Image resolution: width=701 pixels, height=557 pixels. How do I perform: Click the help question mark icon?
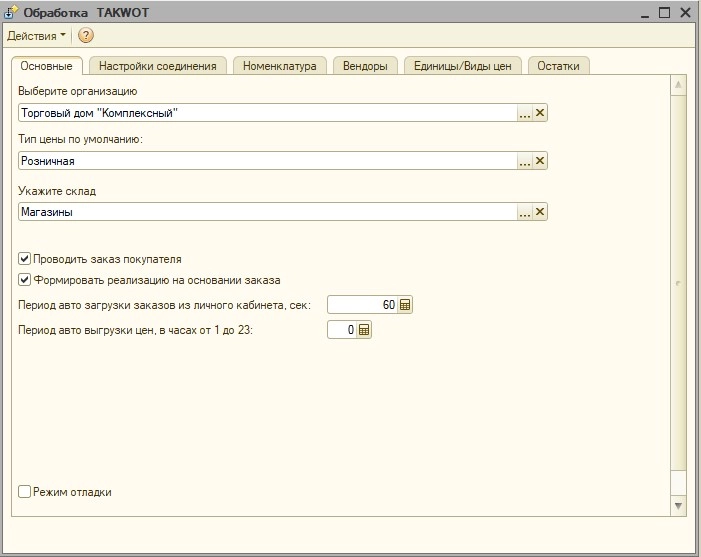pos(86,36)
